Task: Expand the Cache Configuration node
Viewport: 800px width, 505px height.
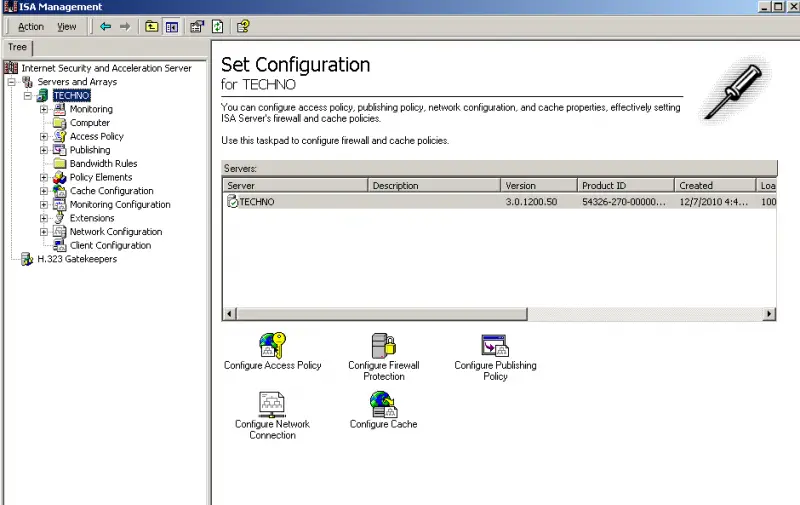Action: [44, 191]
